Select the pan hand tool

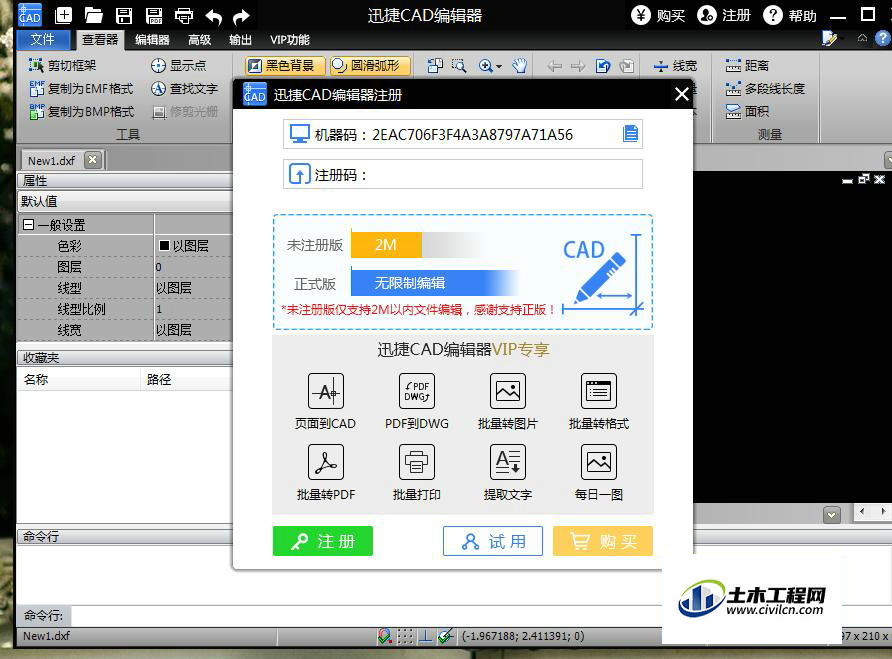[x=519, y=66]
